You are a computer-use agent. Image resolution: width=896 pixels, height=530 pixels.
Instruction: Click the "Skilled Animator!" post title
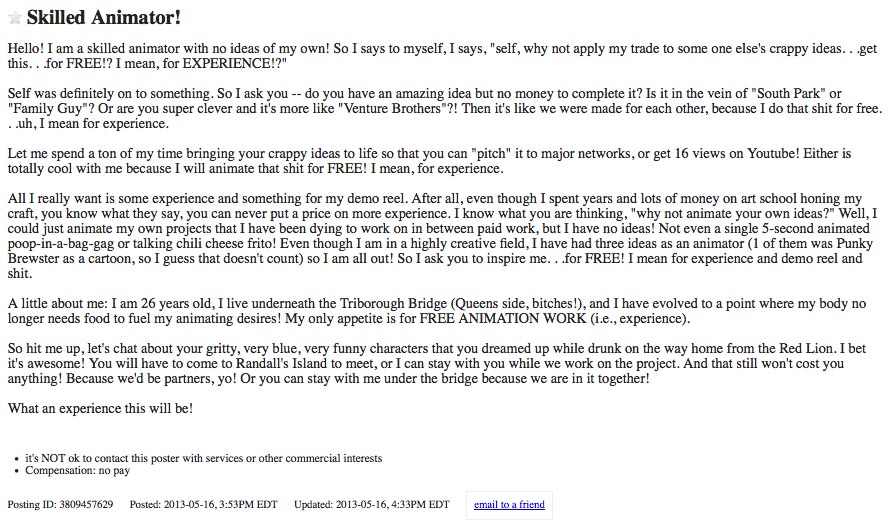click(104, 17)
